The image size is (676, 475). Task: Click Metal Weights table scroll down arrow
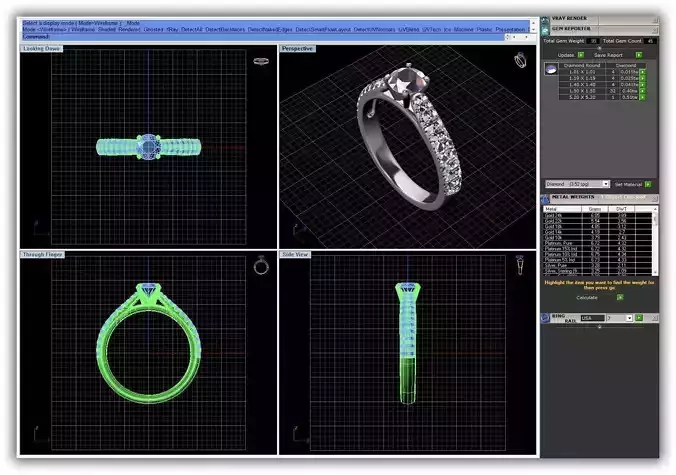click(x=655, y=272)
